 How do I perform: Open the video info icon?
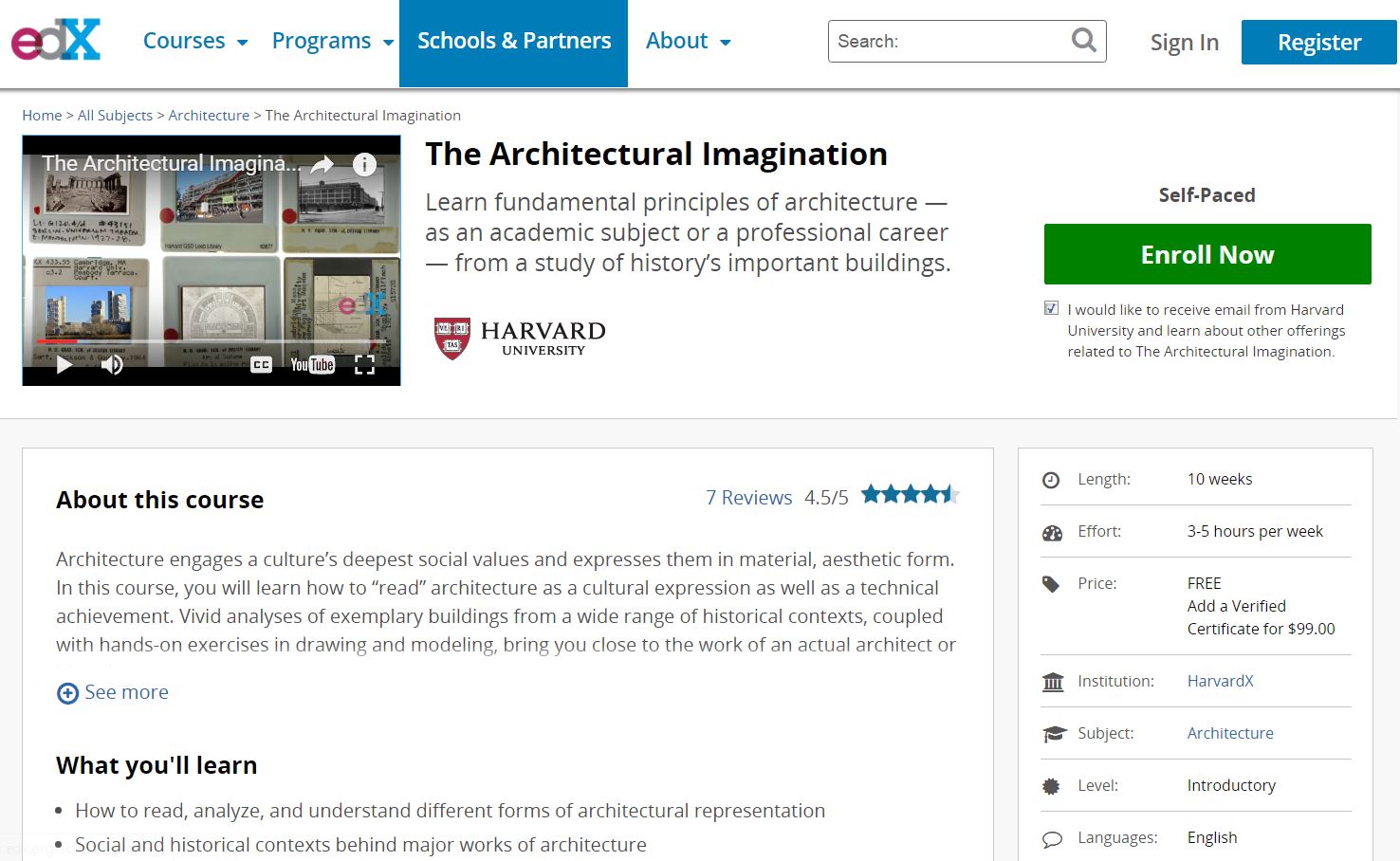364,164
